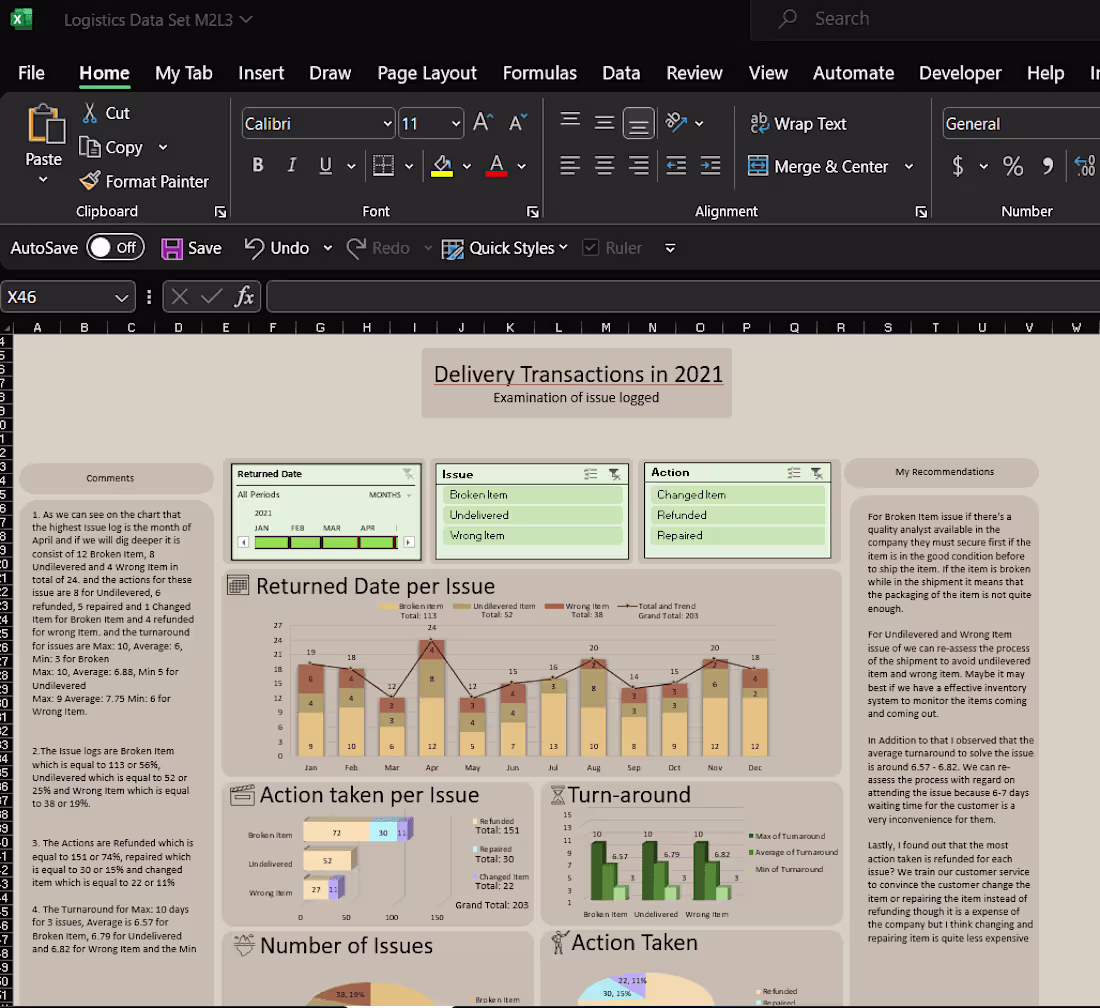Viewport: 1100px width, 1008px height.
Task: Toggle AutoSave off switch to on
Action: pos(115,247)
